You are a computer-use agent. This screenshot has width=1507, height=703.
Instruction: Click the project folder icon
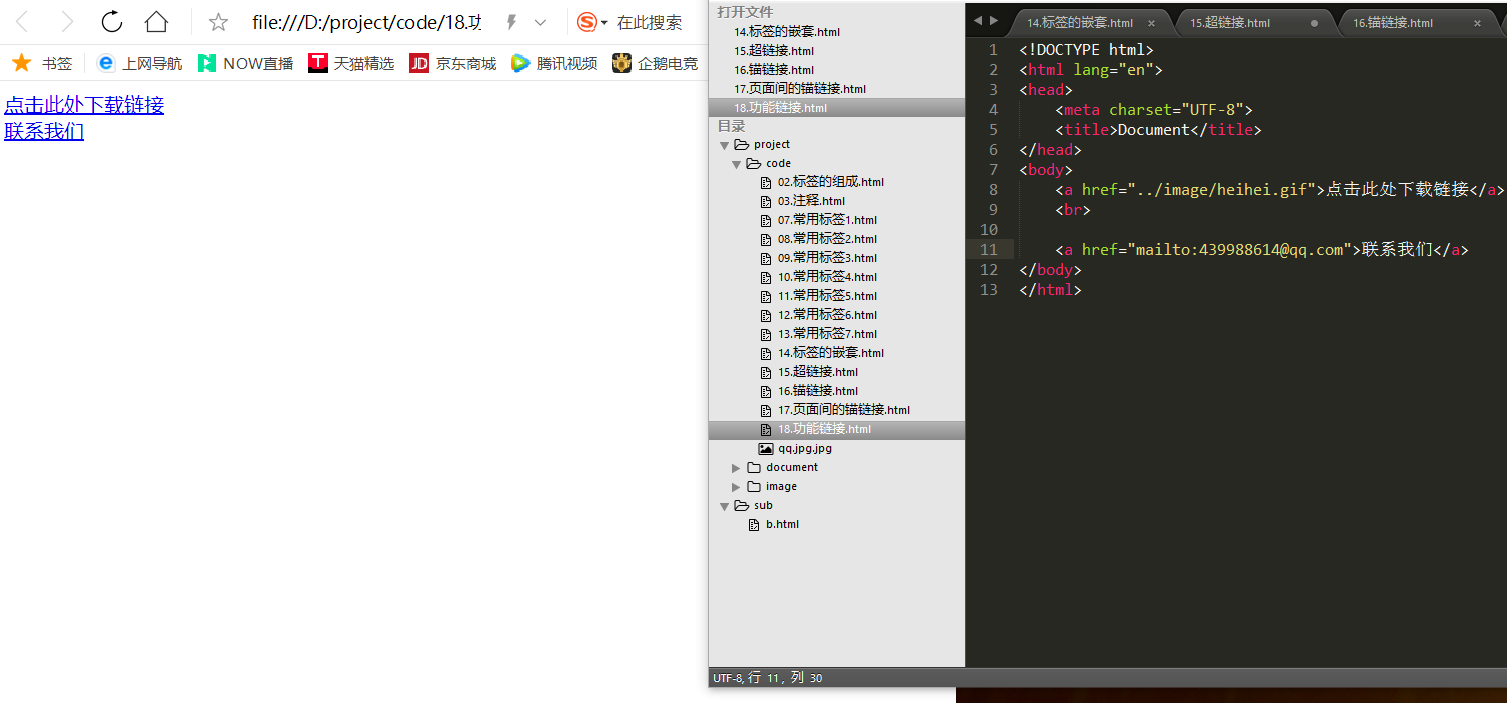(741, 145)
